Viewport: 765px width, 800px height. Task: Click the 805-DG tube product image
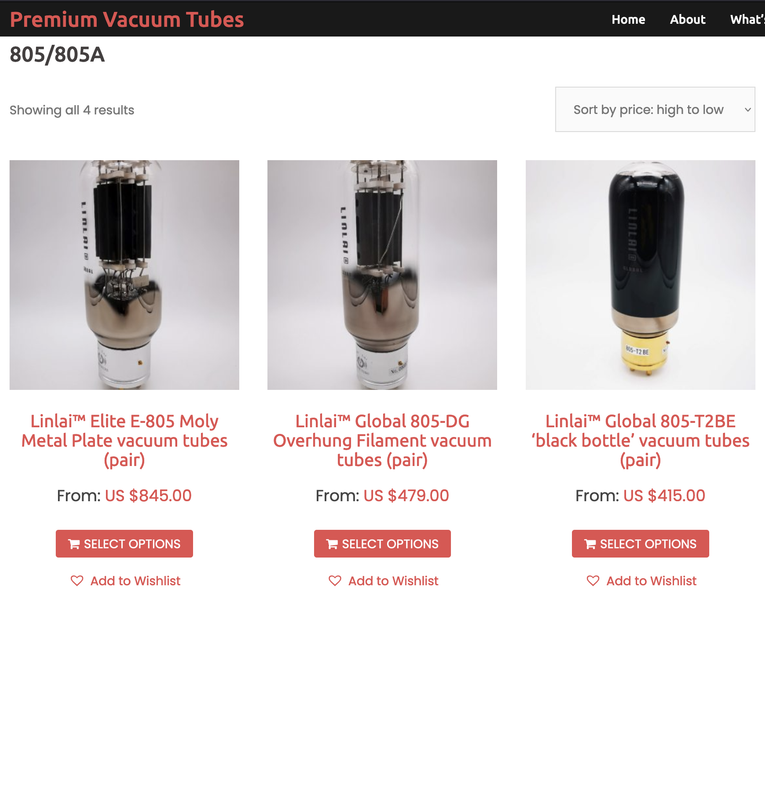click(382, 275)
